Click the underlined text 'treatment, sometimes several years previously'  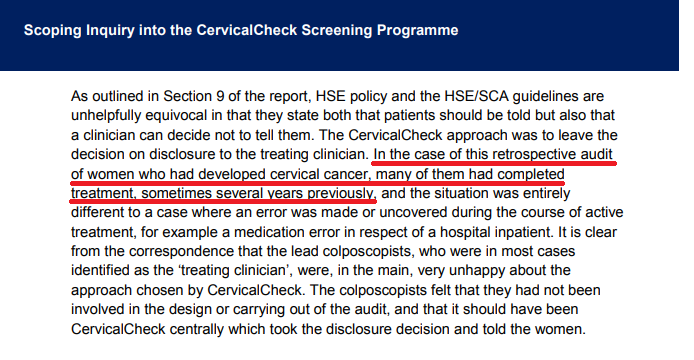pos(224,194)
